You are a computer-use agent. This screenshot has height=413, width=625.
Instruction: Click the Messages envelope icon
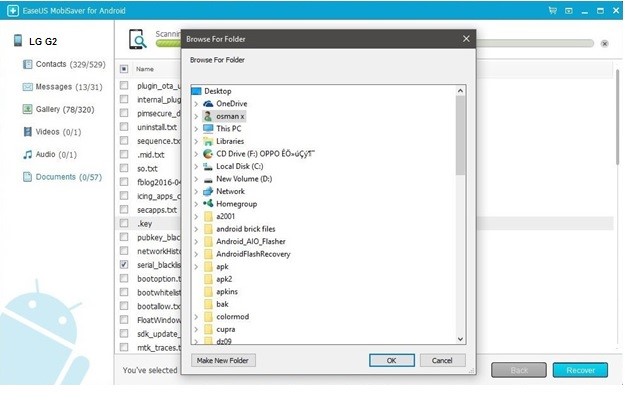pos(28,87)
